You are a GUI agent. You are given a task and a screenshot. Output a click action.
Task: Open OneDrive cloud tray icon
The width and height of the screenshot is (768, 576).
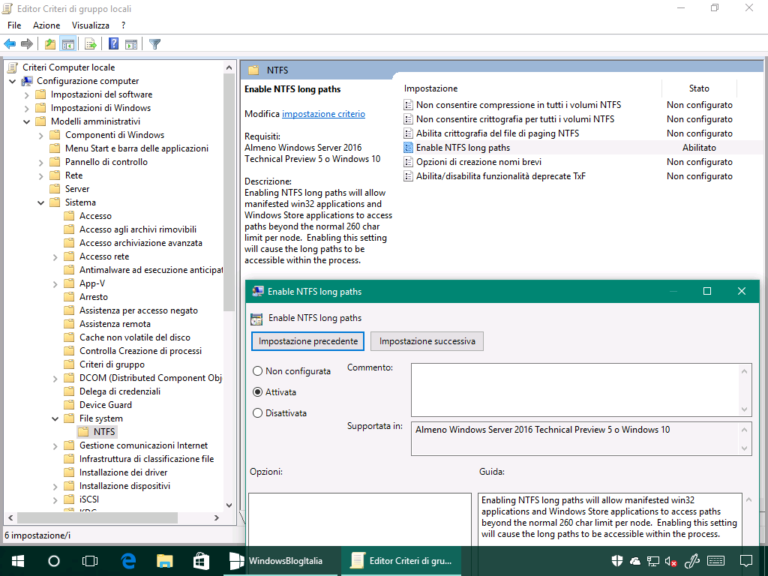pos(635,561)
